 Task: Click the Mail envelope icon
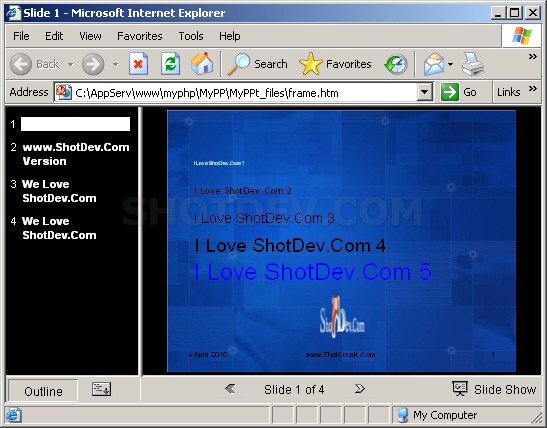(434, 65)
